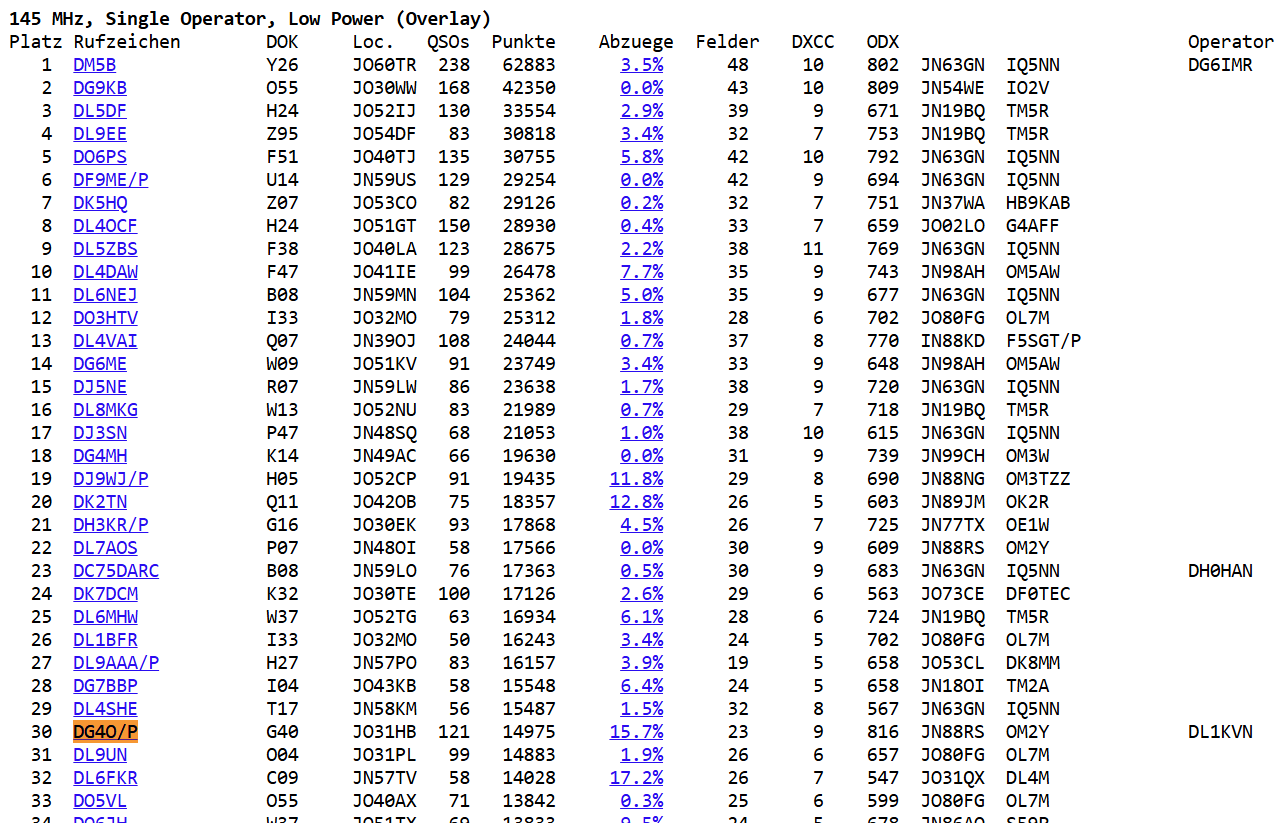Open the highlighted DG4O/P callsign link
1276x823 pixels.
pyautogui.click(x=105, y=732)
